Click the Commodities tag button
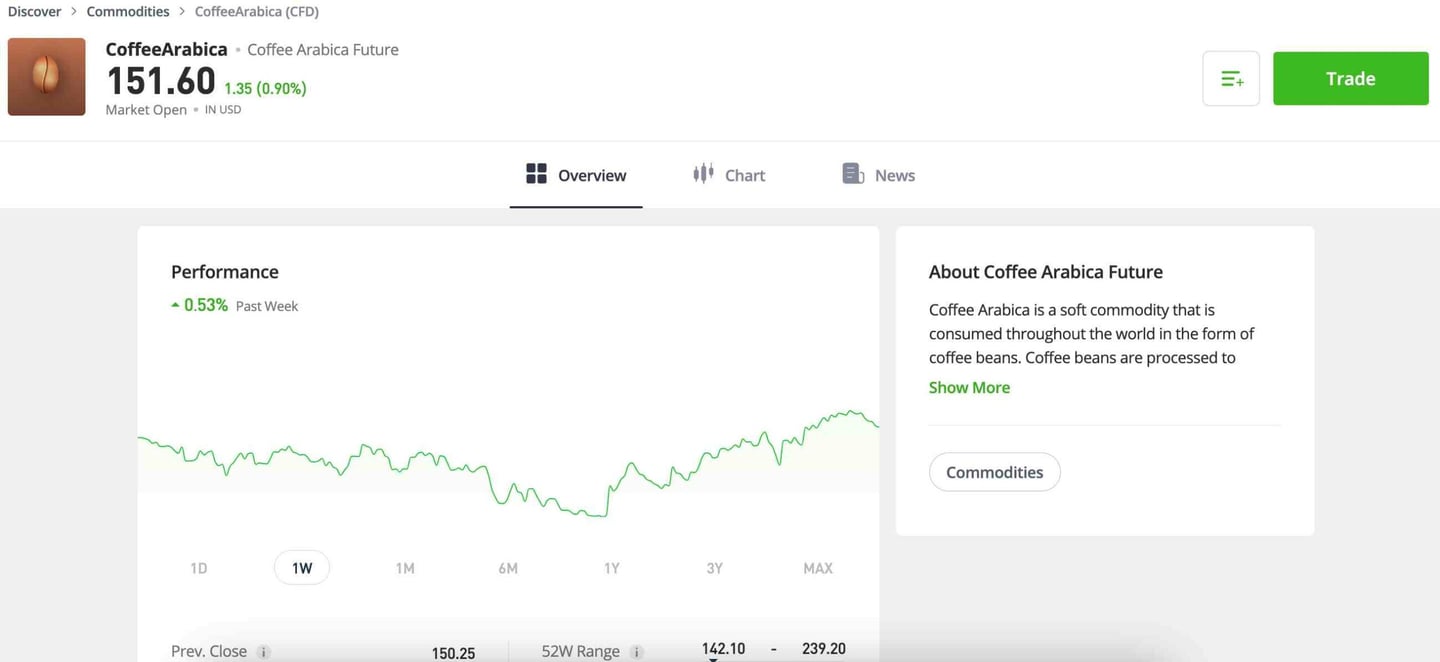 point(994,472)
